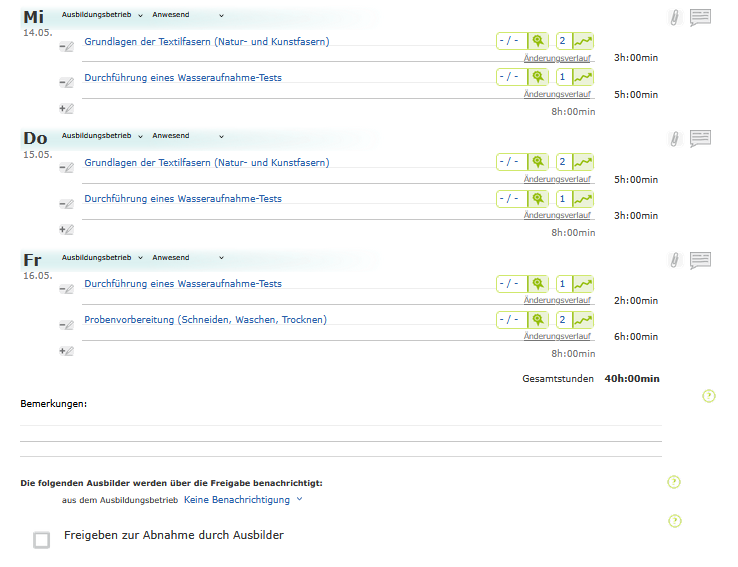Viewport: 738px width, 567px height.
Task: Add a new entry on Donnerstag
Action: coord(66,230)
